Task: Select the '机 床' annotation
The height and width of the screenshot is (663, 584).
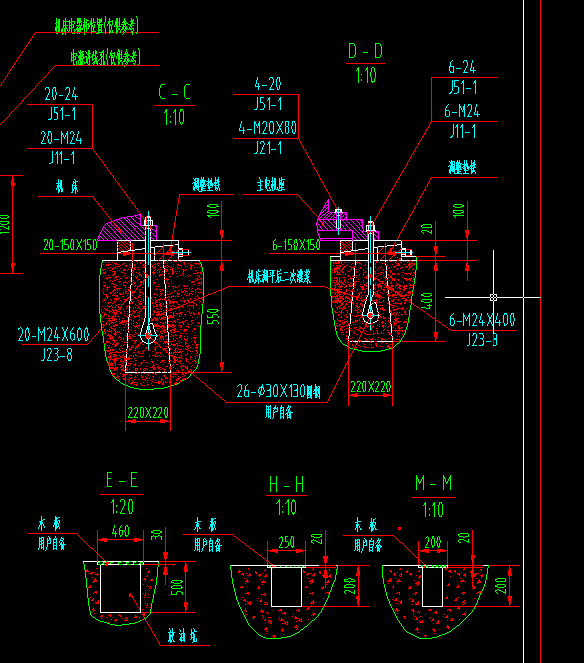Action: point(67,186)
